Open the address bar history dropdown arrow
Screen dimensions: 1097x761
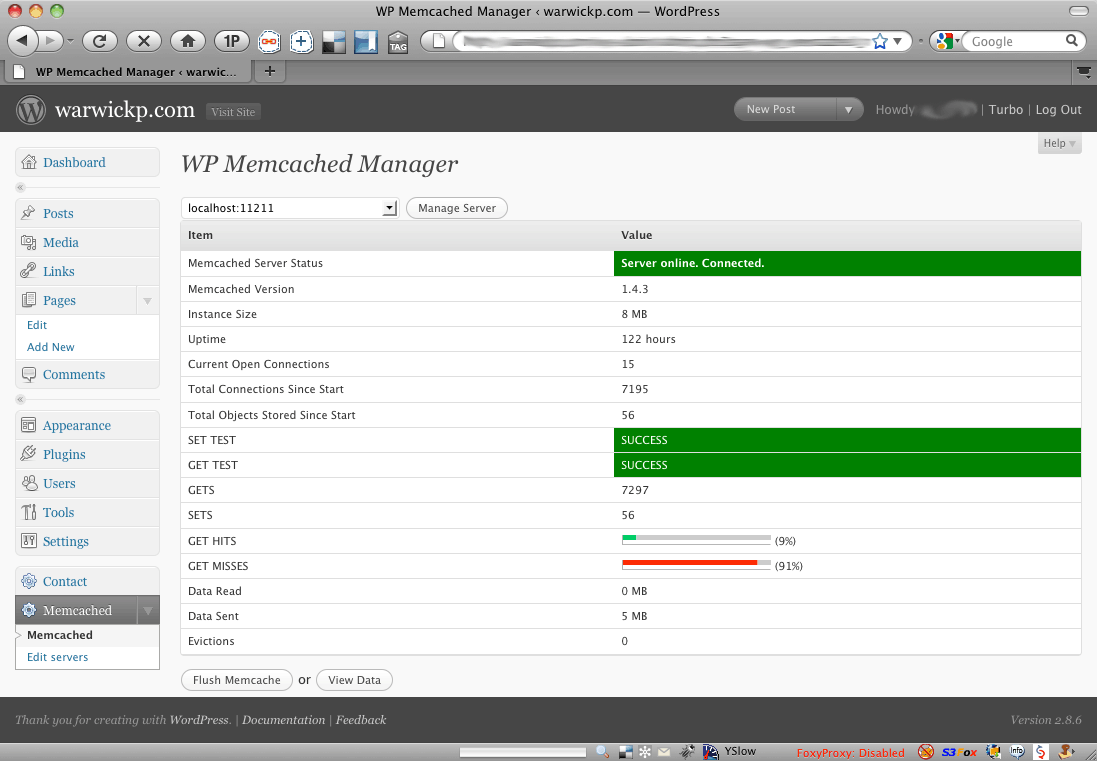(898, 41)
